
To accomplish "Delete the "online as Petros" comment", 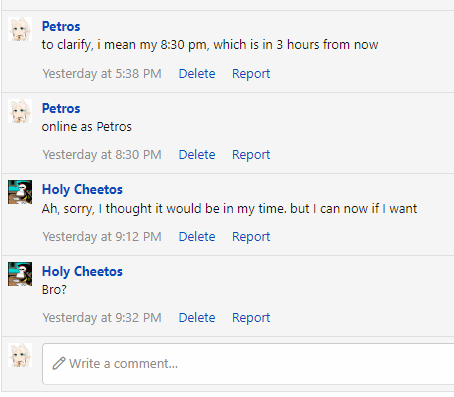I will coord(197,155).
